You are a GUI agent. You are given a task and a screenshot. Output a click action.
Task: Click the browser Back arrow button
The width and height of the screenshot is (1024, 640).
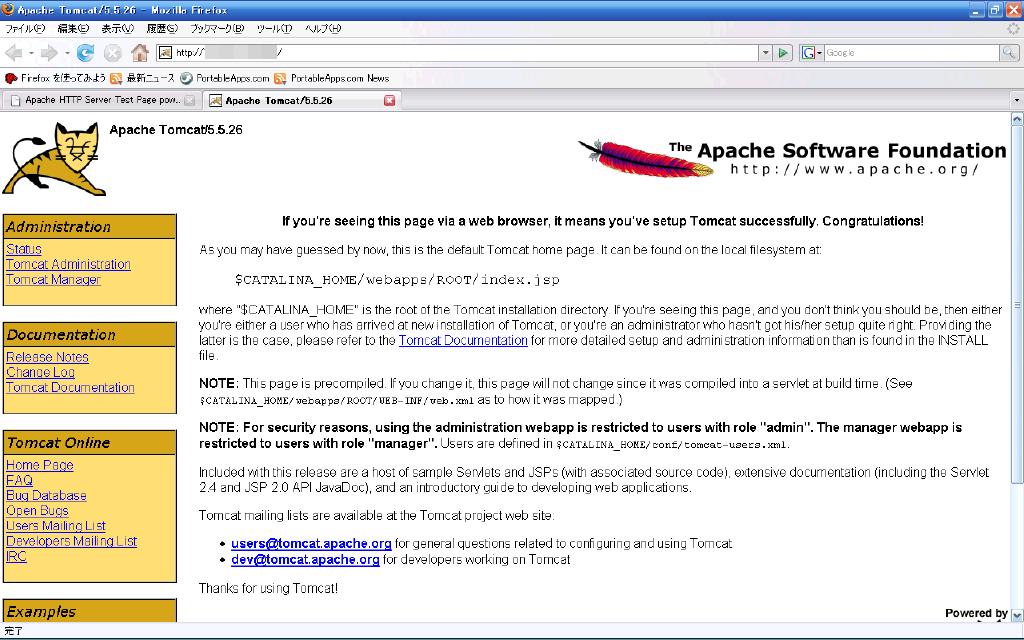tap(13, 53)
